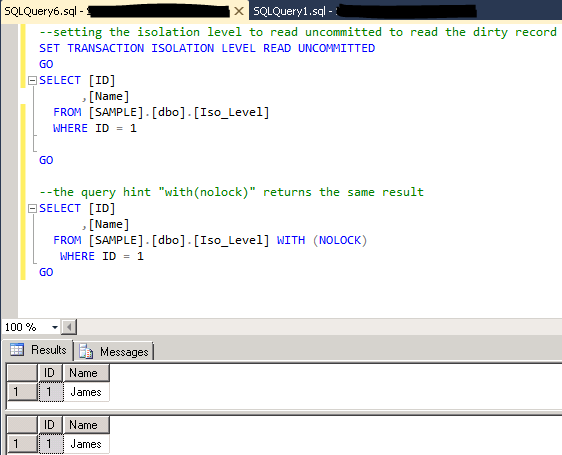Click the top-left select-all corner of first grid

[x=22, y=373]
